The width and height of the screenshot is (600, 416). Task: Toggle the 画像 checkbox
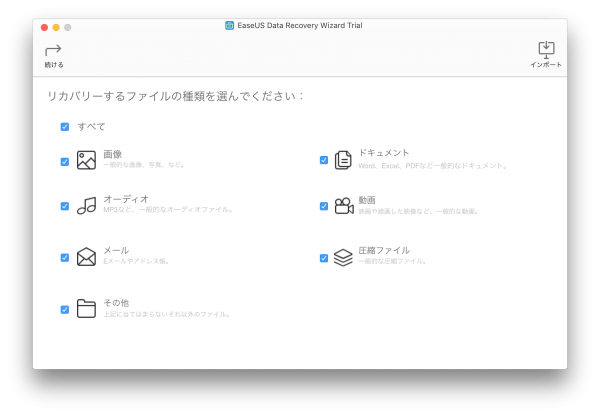coord(65,162)
